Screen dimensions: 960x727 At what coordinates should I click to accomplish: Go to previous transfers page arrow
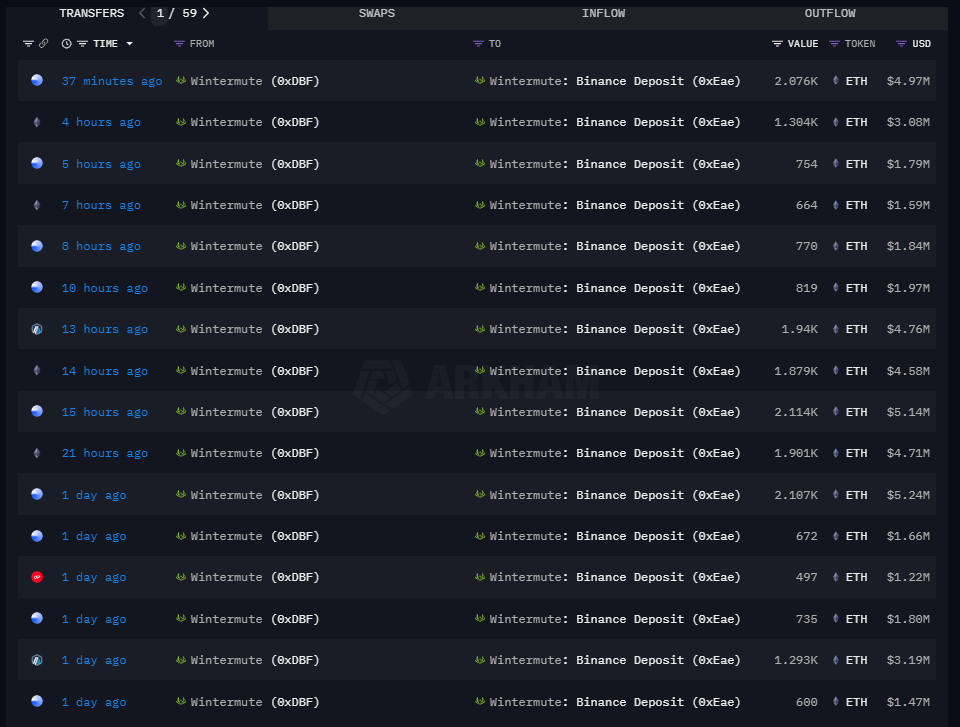tap(142, 13)
